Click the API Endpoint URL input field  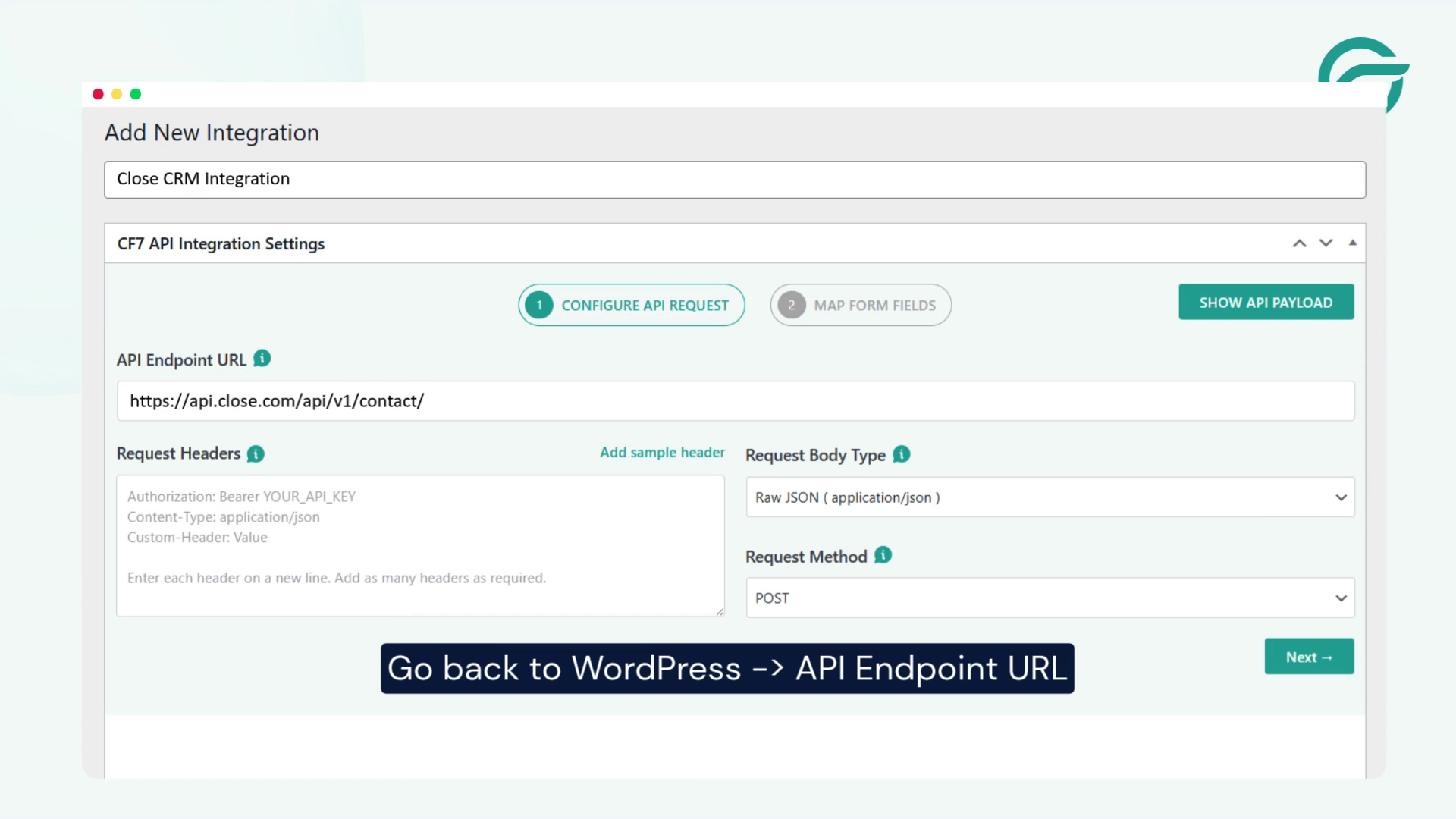click(736, 401)
